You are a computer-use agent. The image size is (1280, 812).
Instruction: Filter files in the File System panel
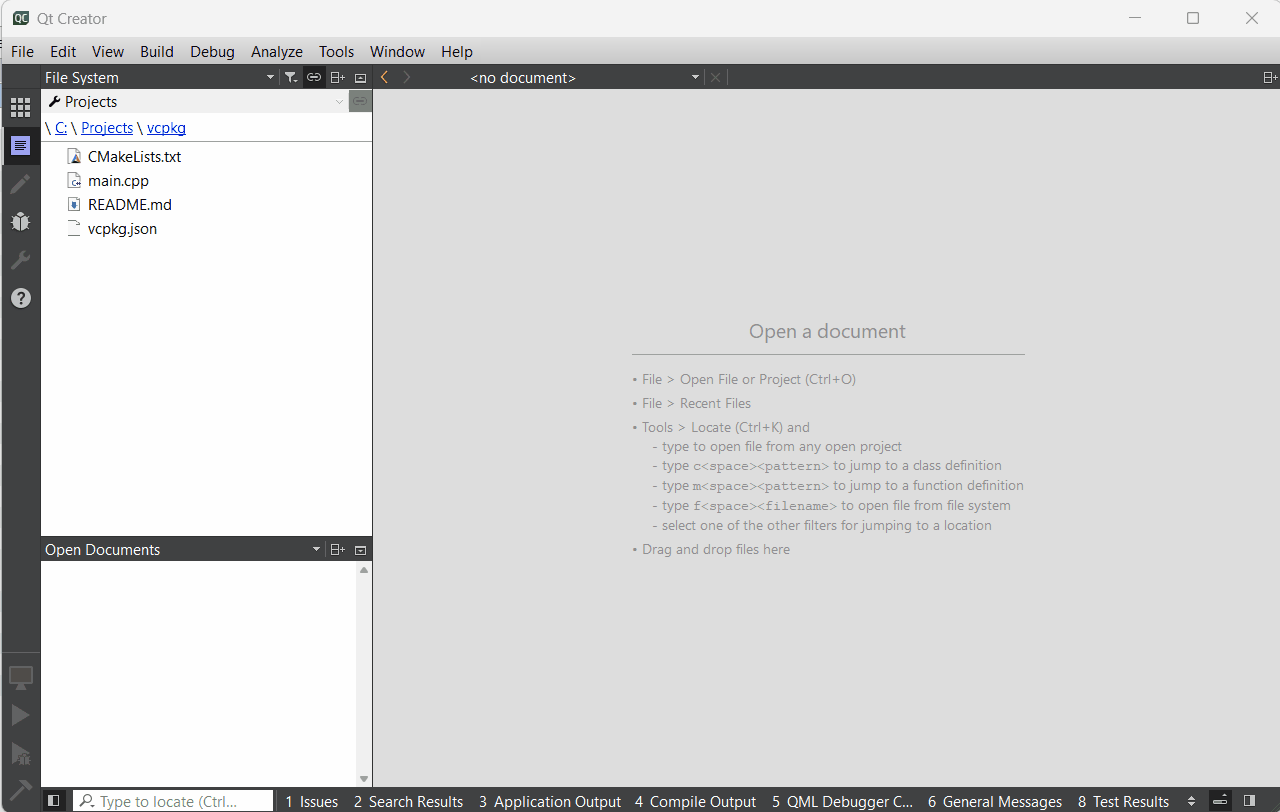(290, 77)
